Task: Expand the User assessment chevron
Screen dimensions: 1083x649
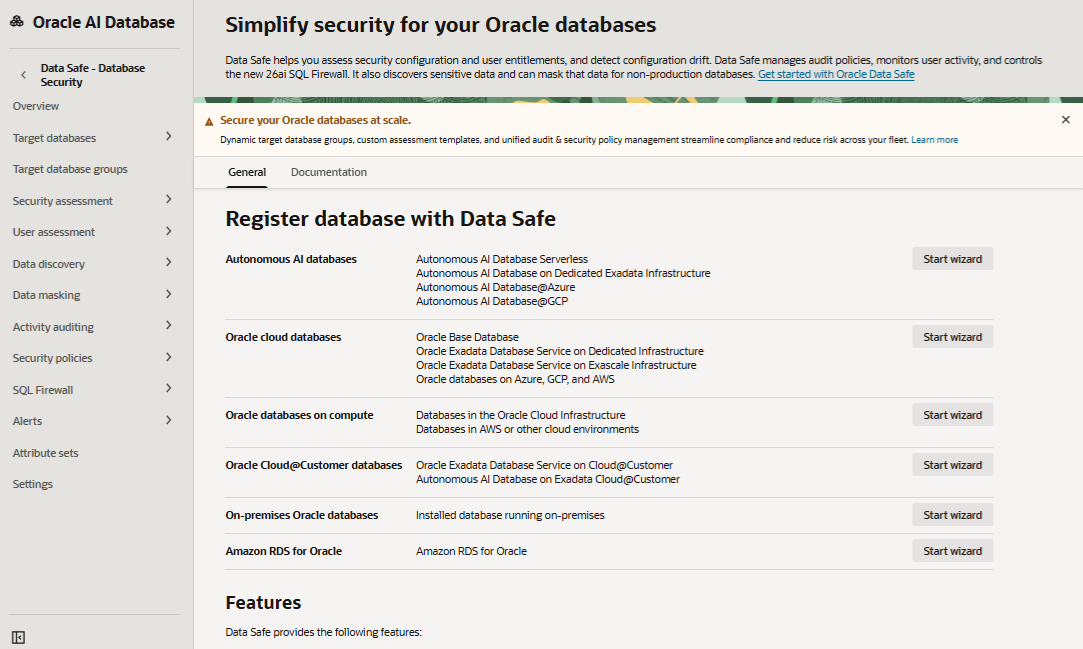Action: point(169,231)
